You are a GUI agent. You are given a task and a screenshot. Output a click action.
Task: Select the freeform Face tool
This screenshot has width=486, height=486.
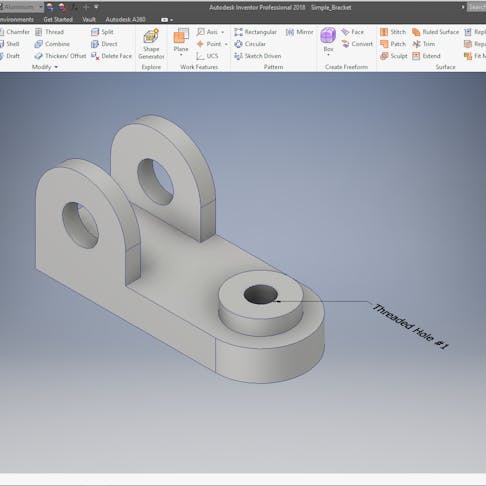pos(352,32)
